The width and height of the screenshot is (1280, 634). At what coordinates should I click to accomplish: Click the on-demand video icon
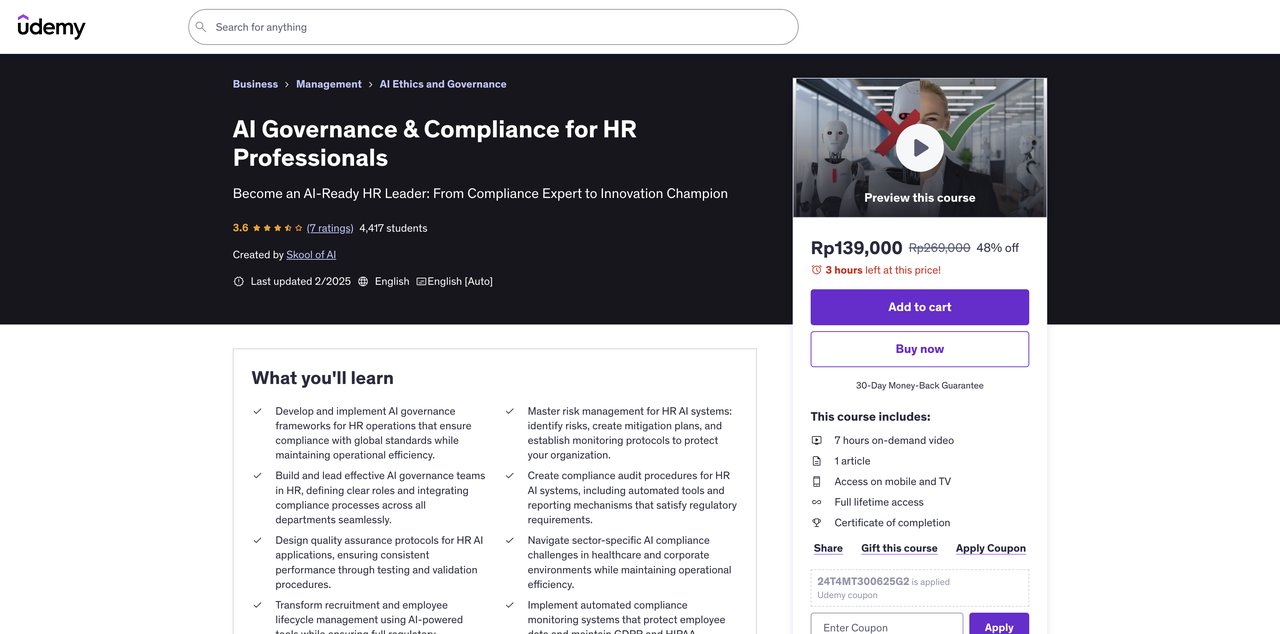816,440
